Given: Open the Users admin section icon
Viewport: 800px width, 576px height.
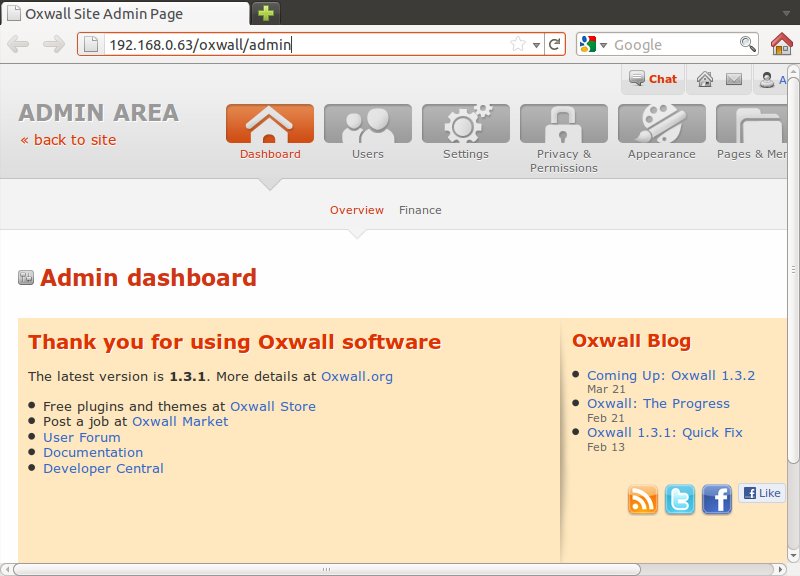Looking at the screenshot, I should tap(368, 123).
